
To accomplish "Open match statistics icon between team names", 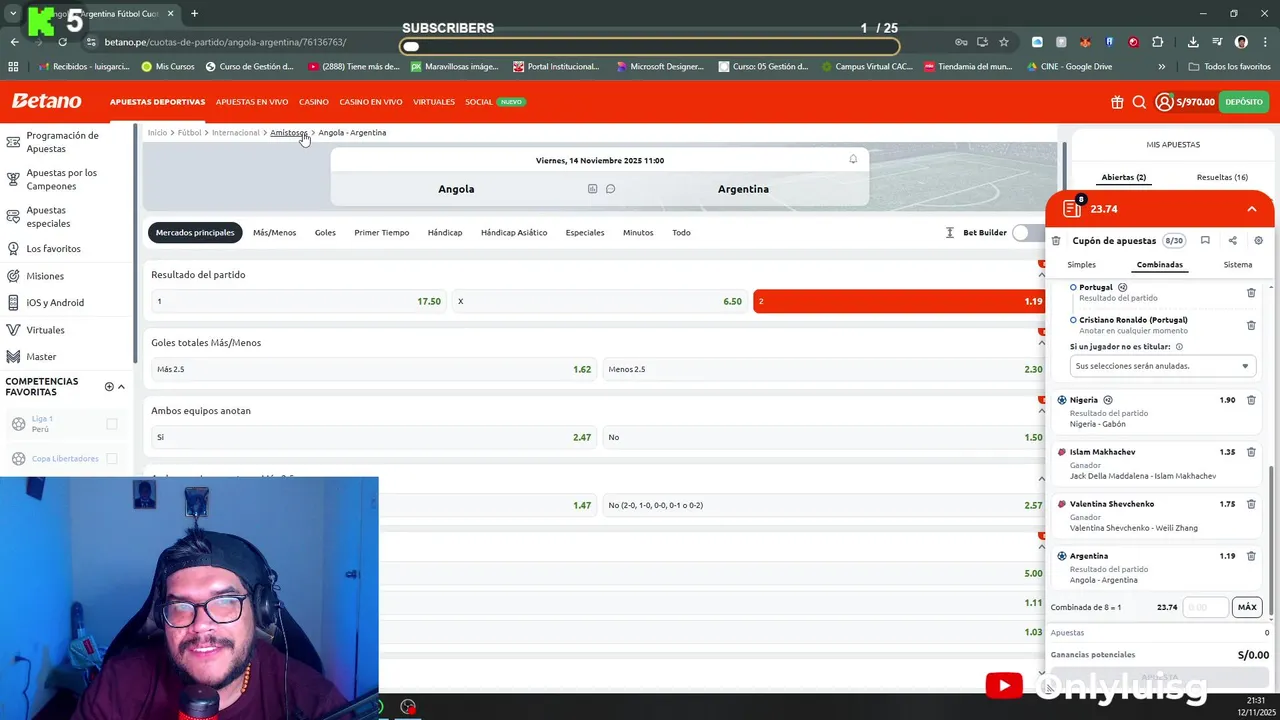I will click(592, 189).
